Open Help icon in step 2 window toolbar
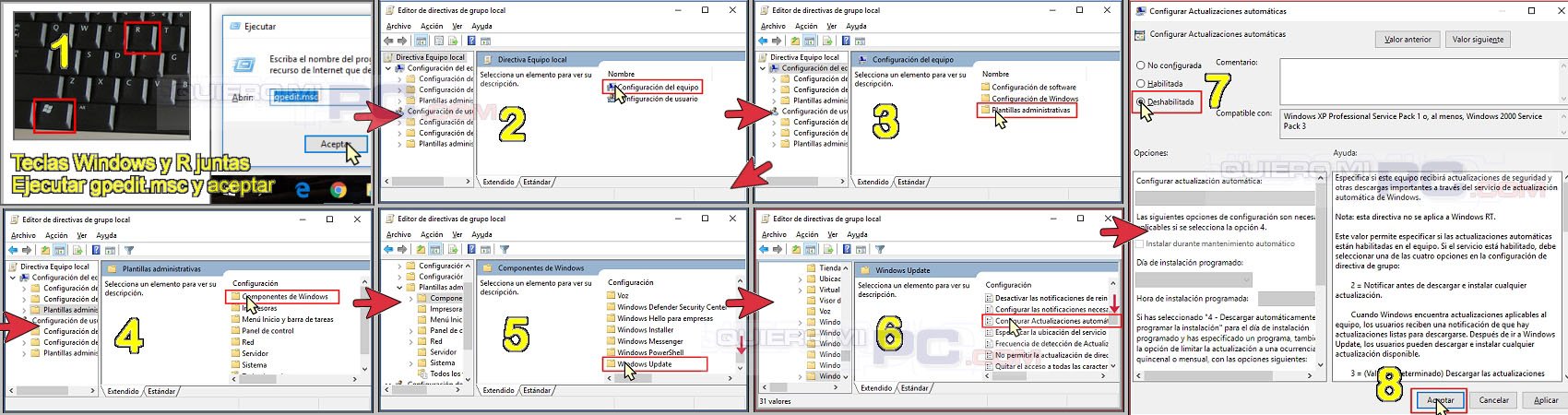The width and height of the screenshot is (1568, 415). (x=470, y=41)
